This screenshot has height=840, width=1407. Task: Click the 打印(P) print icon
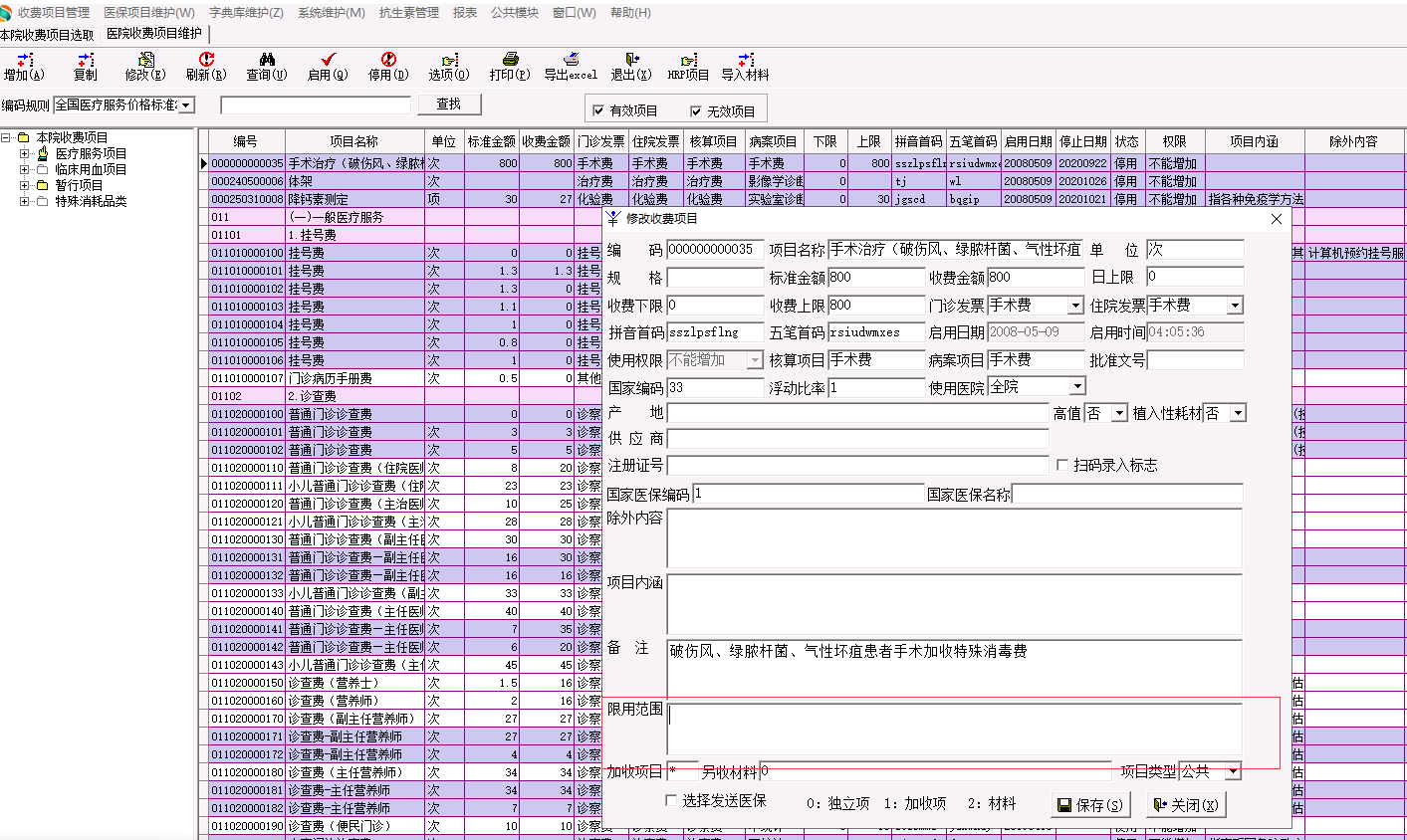click(x=510, y=67)
